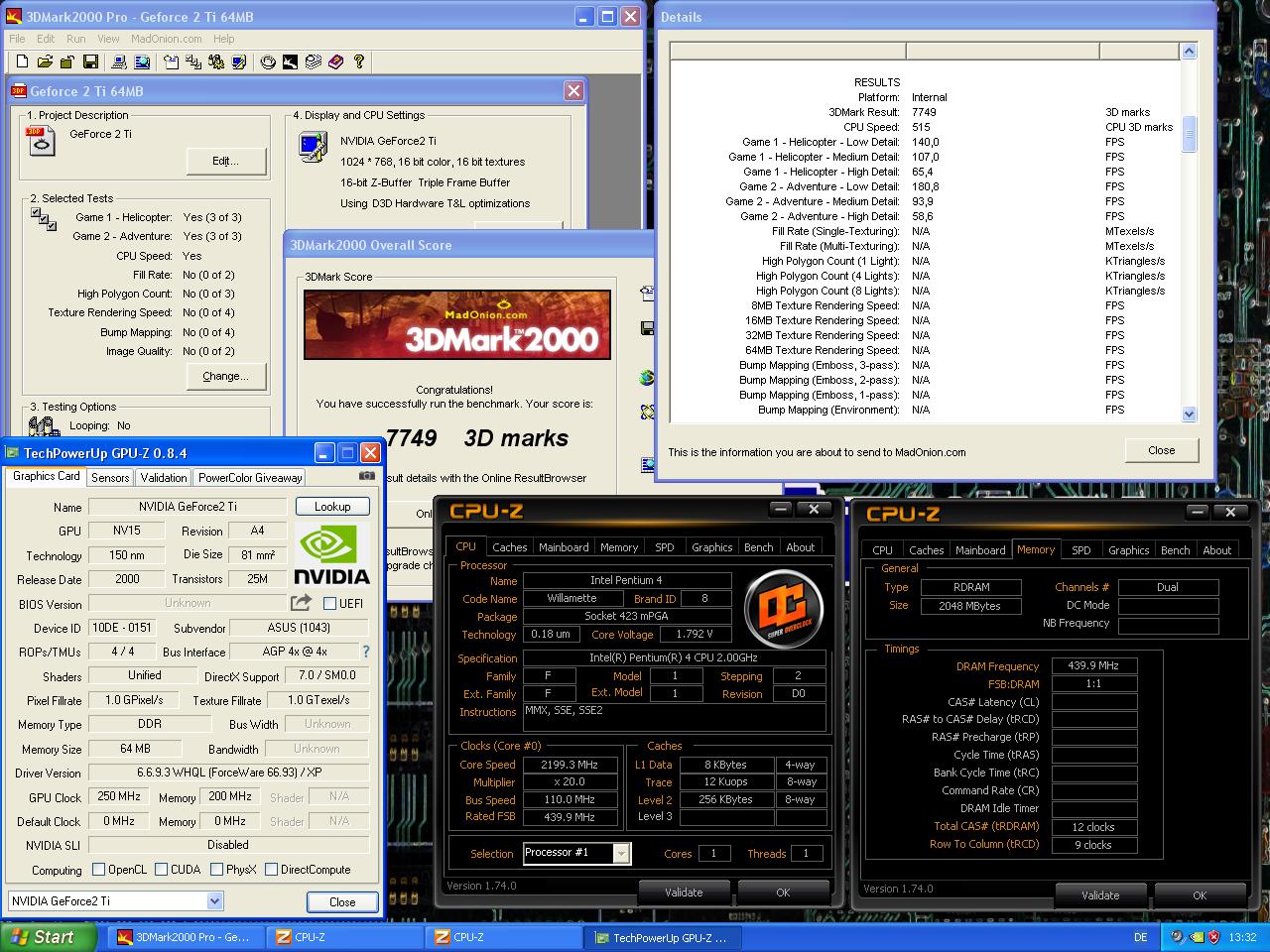Open the NVIDIA GeForce2 Ti card dropdown
The image size is (1270, 952).
[x=214, y=901]
